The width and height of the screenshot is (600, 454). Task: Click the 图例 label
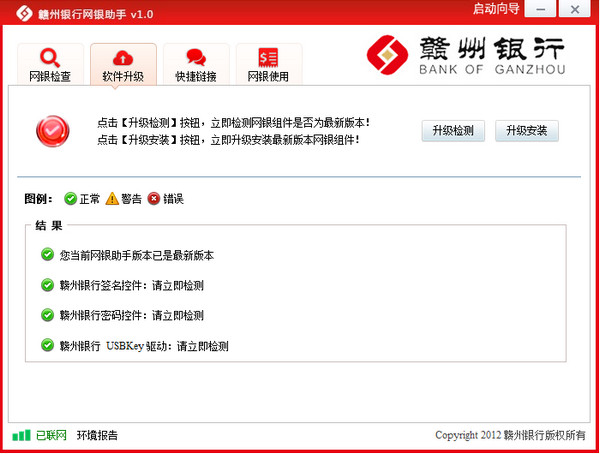(38, 199)
